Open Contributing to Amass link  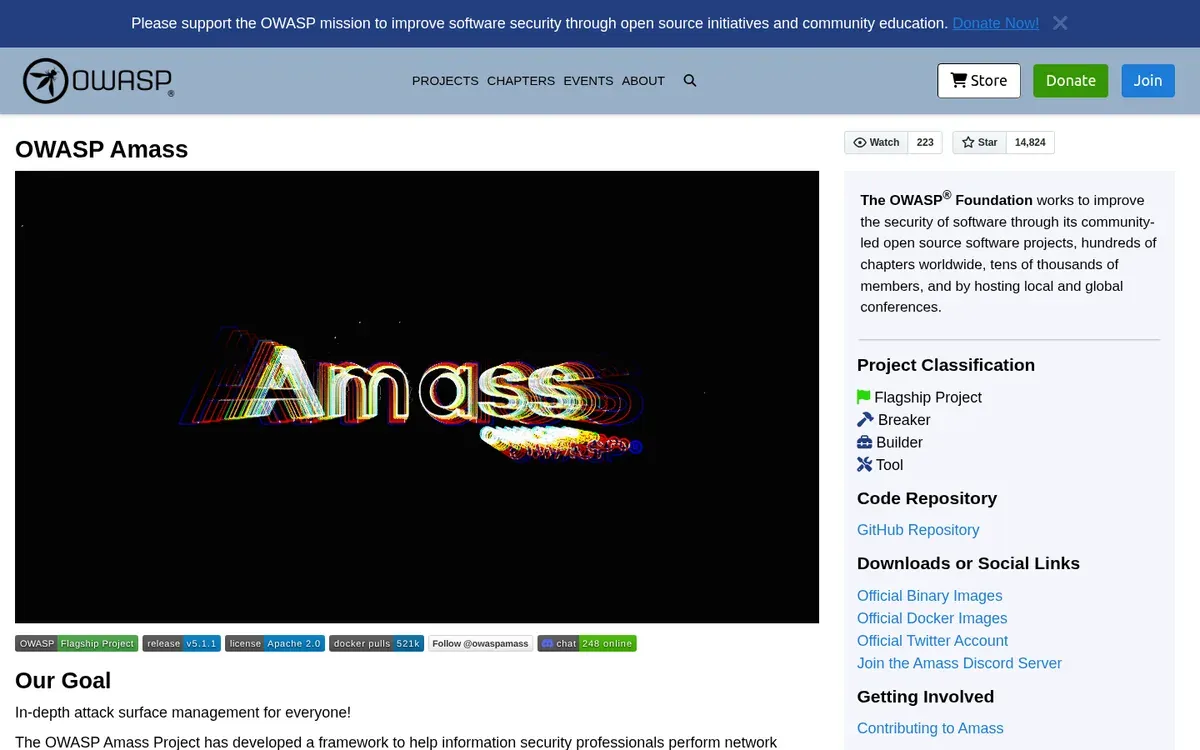pyautogui.click(x=930, y=728)
